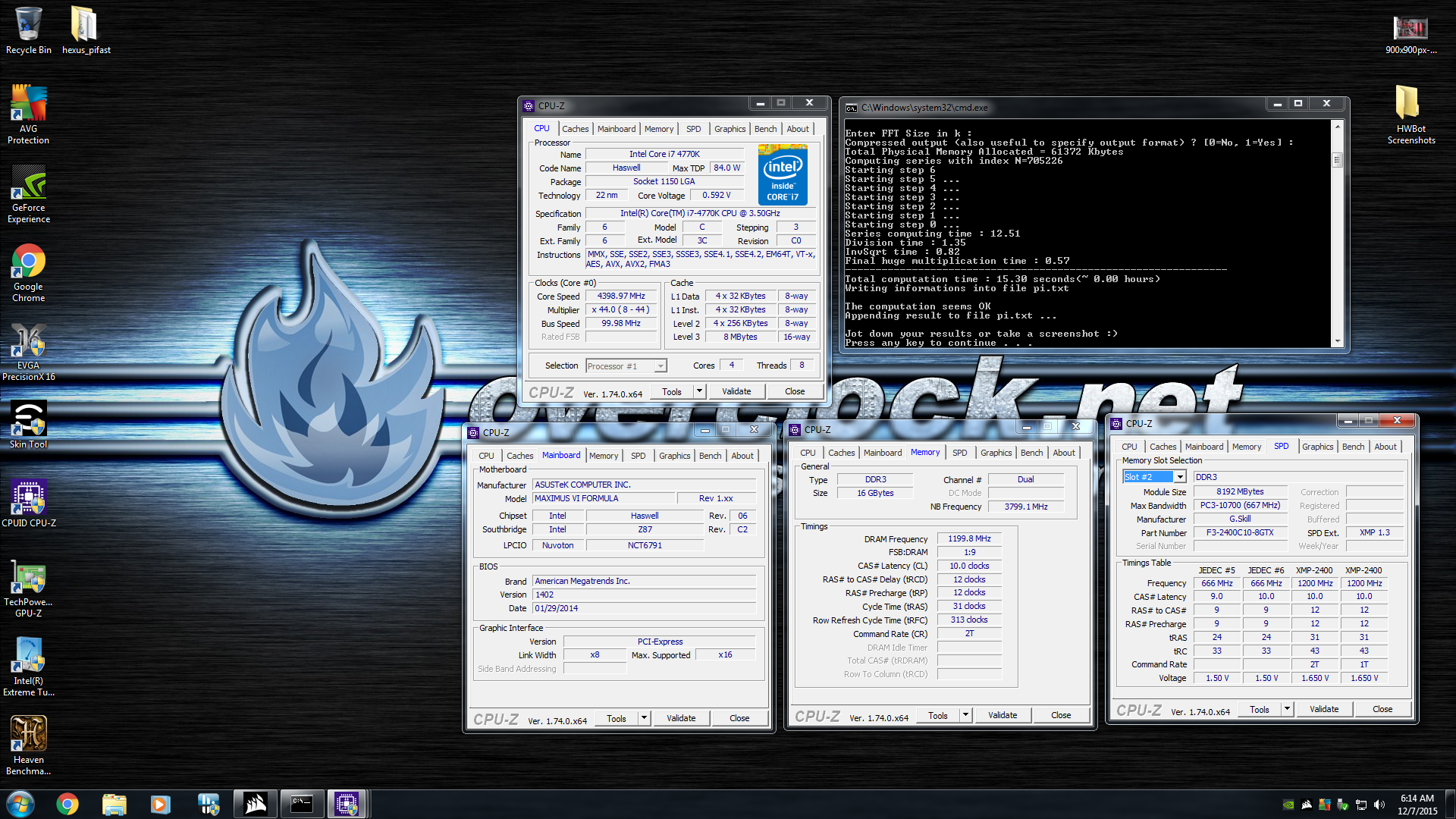
Task: Click the CAS# Latency value 10.0 clocks
Action: [969, 566]
